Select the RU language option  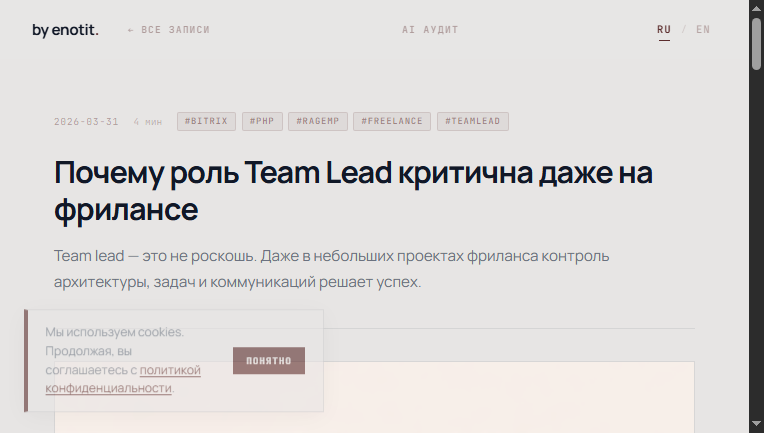coord(664,30)
